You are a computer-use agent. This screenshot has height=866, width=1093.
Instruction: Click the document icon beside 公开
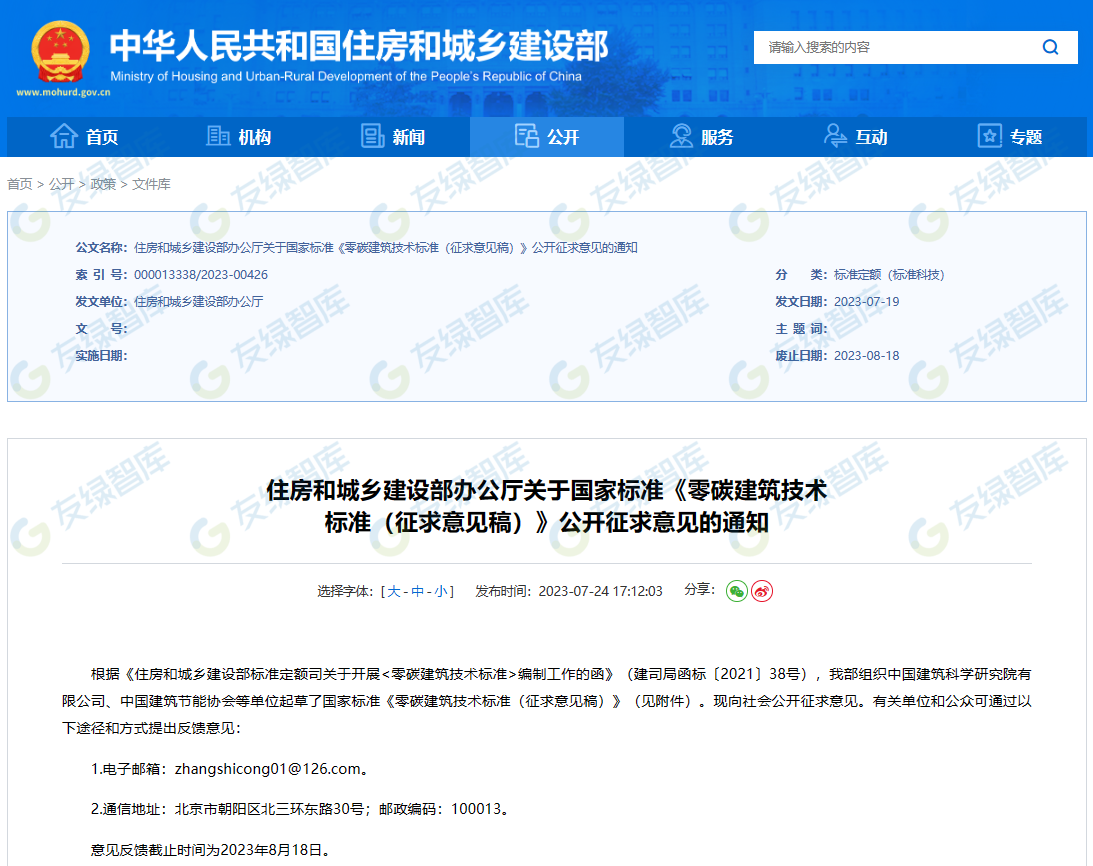(x=527, y=136)
